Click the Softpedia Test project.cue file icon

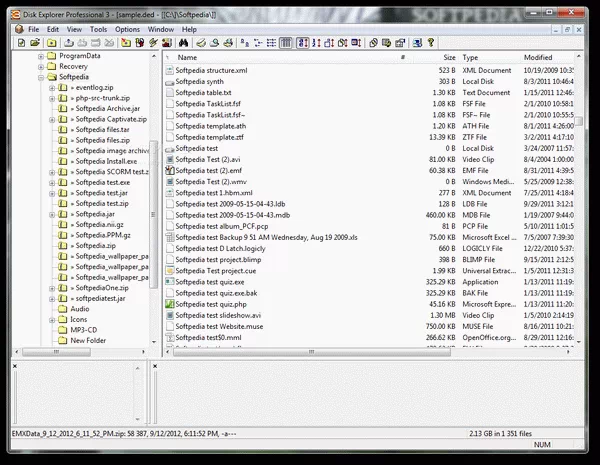[170, 271]
